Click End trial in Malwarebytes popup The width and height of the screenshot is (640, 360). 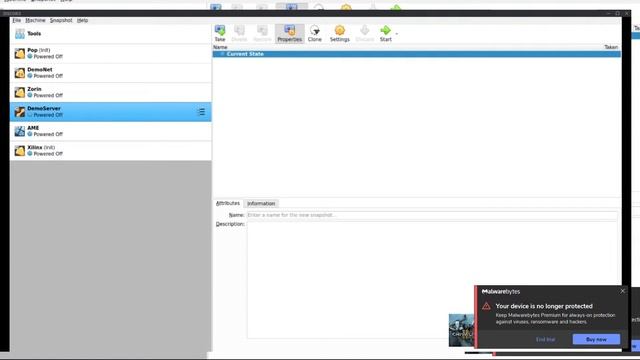(545, 340)
